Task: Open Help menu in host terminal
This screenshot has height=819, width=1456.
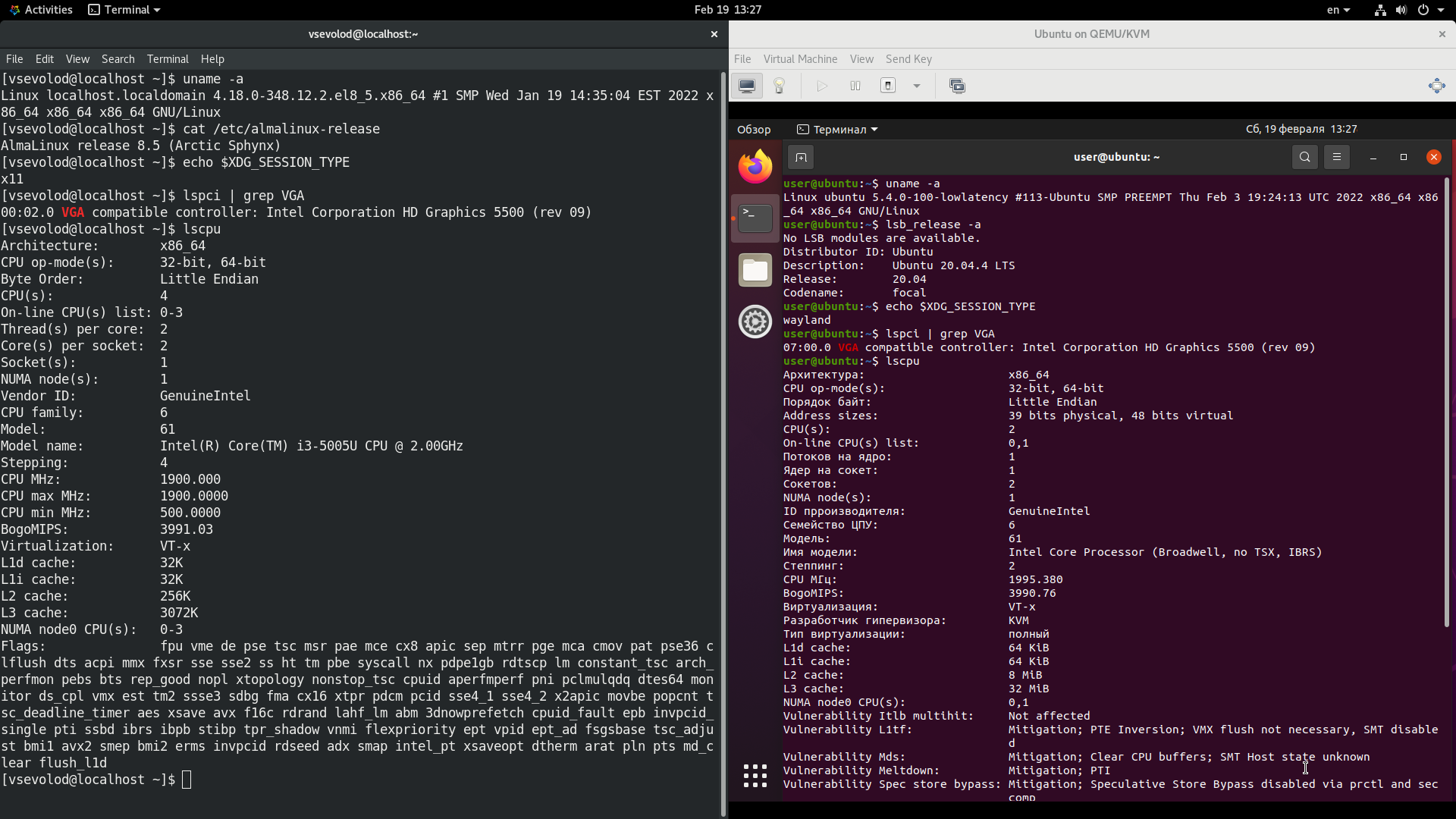Action: pyautogui.click(x=212, y=59)
